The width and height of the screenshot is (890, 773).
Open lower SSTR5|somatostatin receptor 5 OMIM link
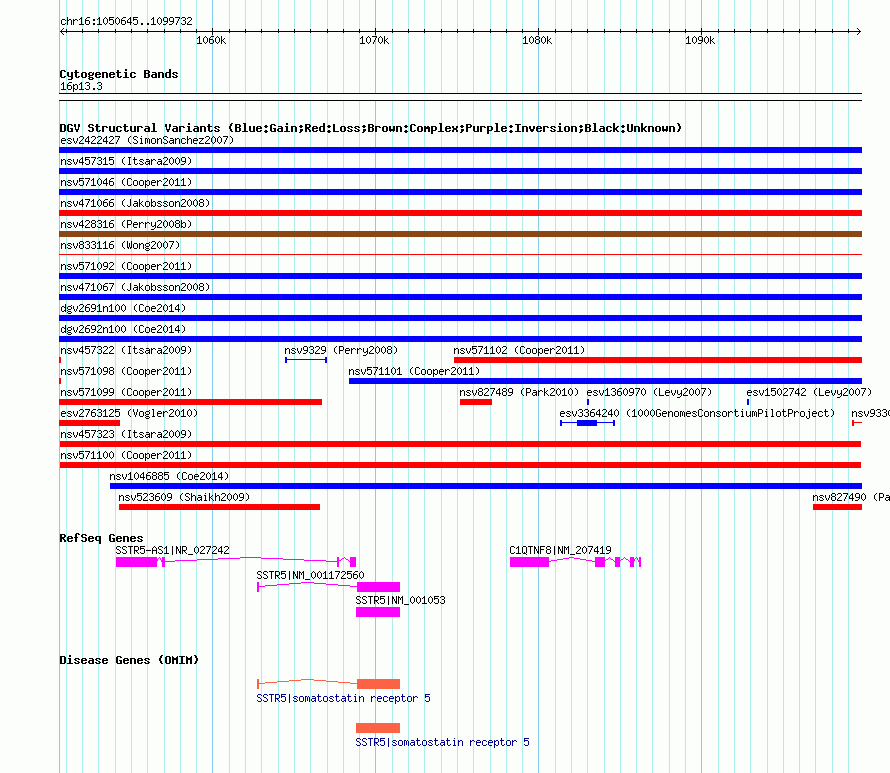pyautogui.click(x=442, y=742)
